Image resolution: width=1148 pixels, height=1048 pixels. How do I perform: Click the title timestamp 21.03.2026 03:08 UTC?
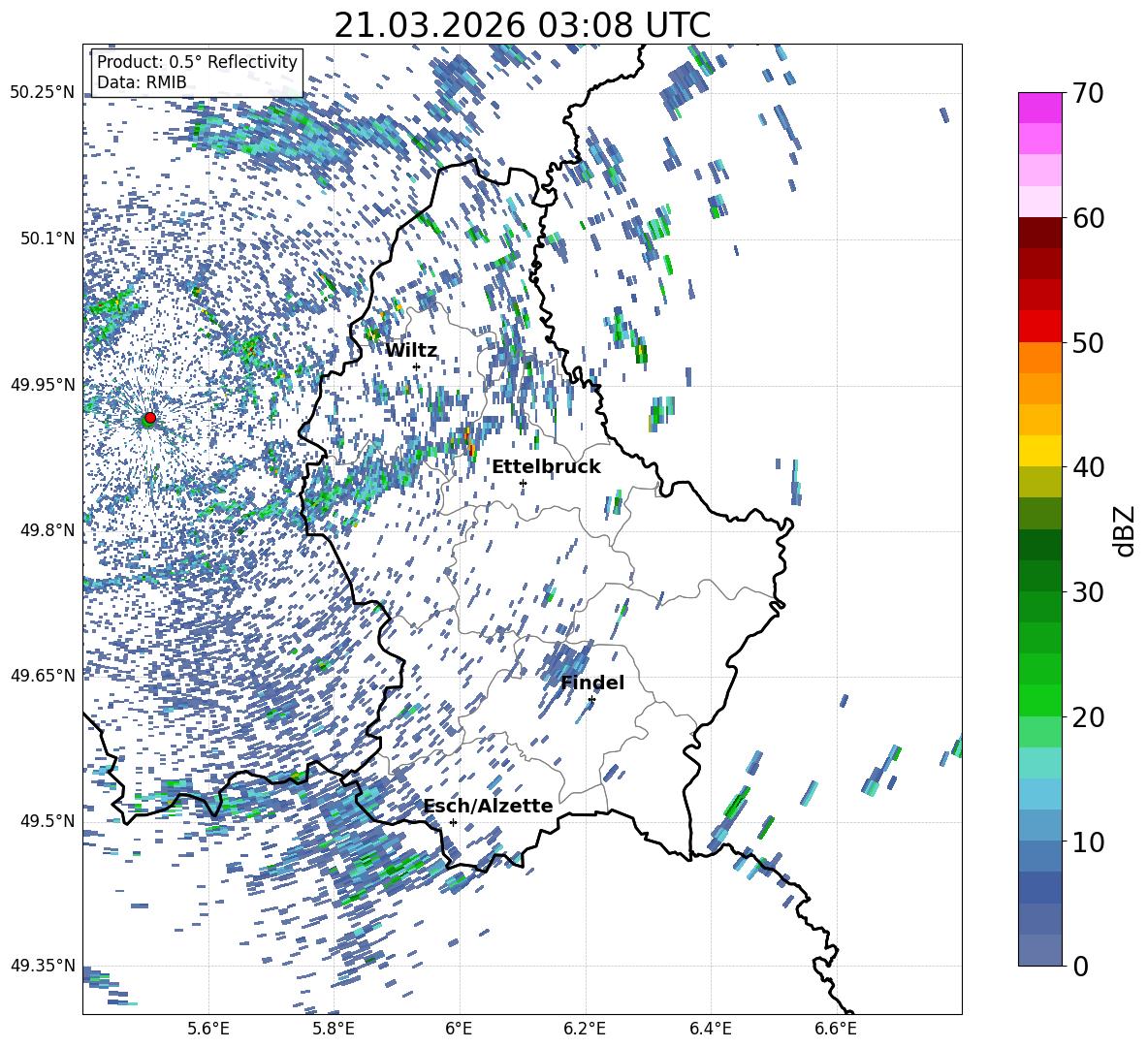(522, 25)
